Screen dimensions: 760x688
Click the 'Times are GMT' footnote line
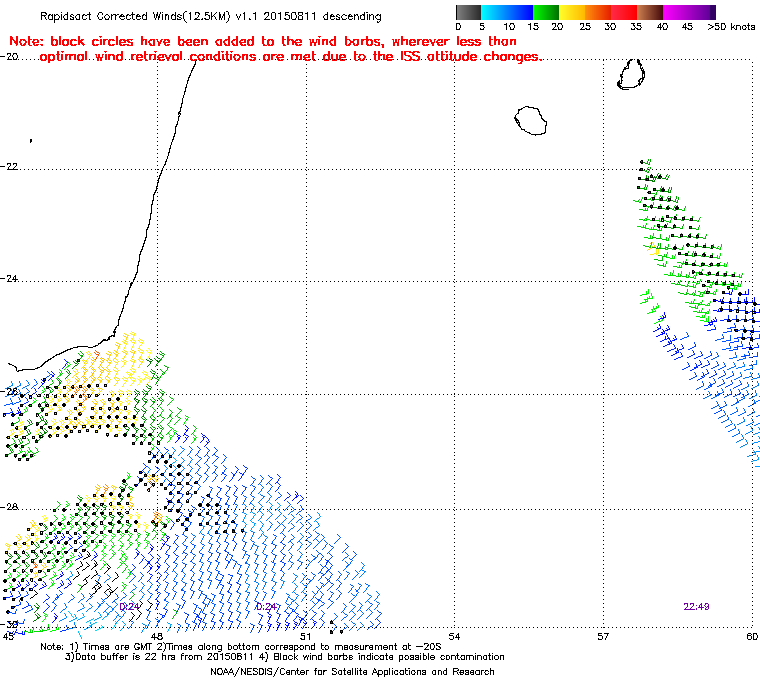(x=241, y=647)
